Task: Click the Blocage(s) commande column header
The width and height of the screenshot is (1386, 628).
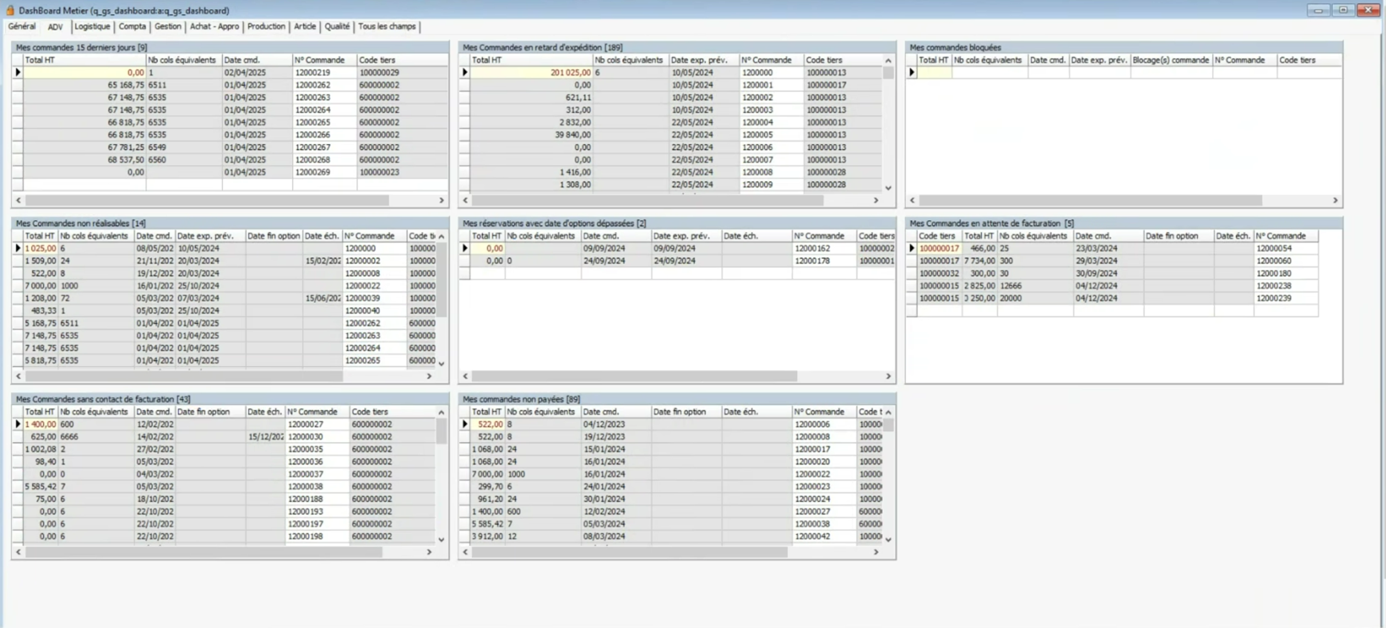Action: point(1170,60)
